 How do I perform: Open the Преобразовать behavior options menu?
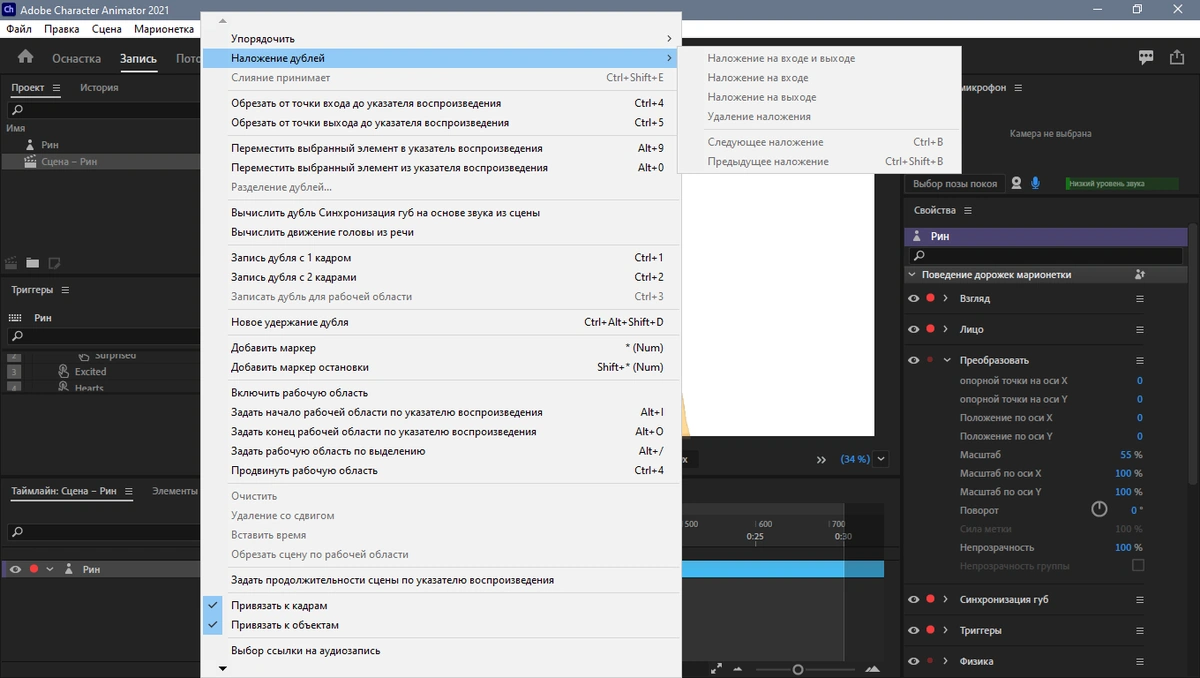[x=1139, y=360]
